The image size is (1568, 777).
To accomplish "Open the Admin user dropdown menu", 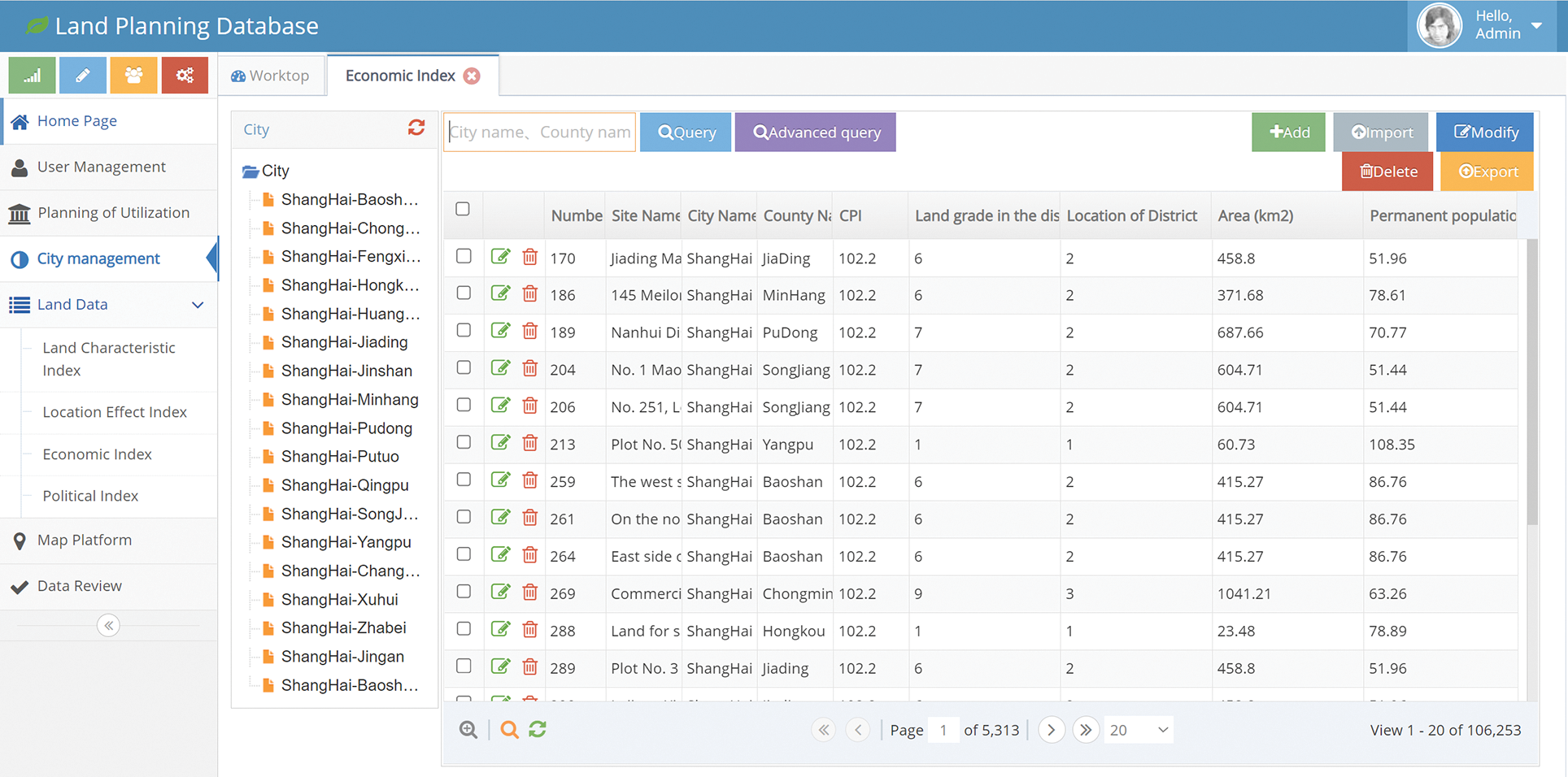I will tap(1536, 25).
